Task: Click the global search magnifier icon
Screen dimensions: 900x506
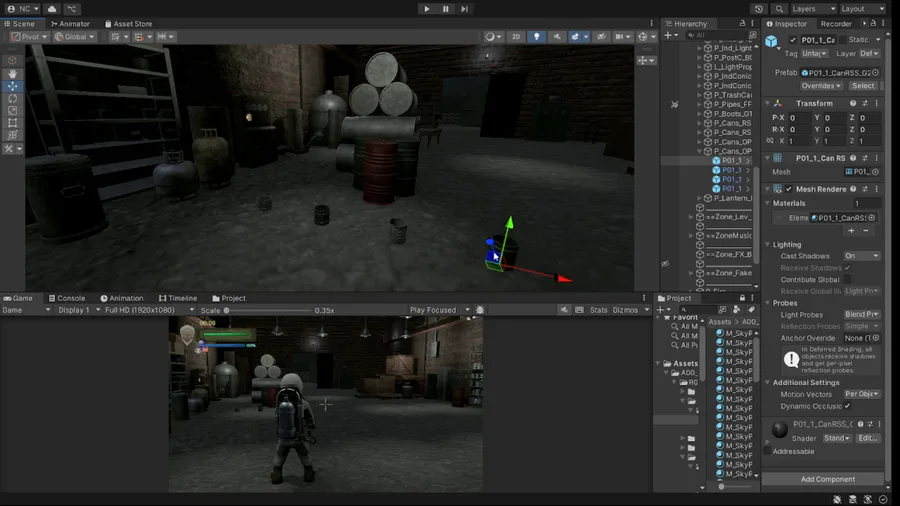Action: (x=779, y=9)
